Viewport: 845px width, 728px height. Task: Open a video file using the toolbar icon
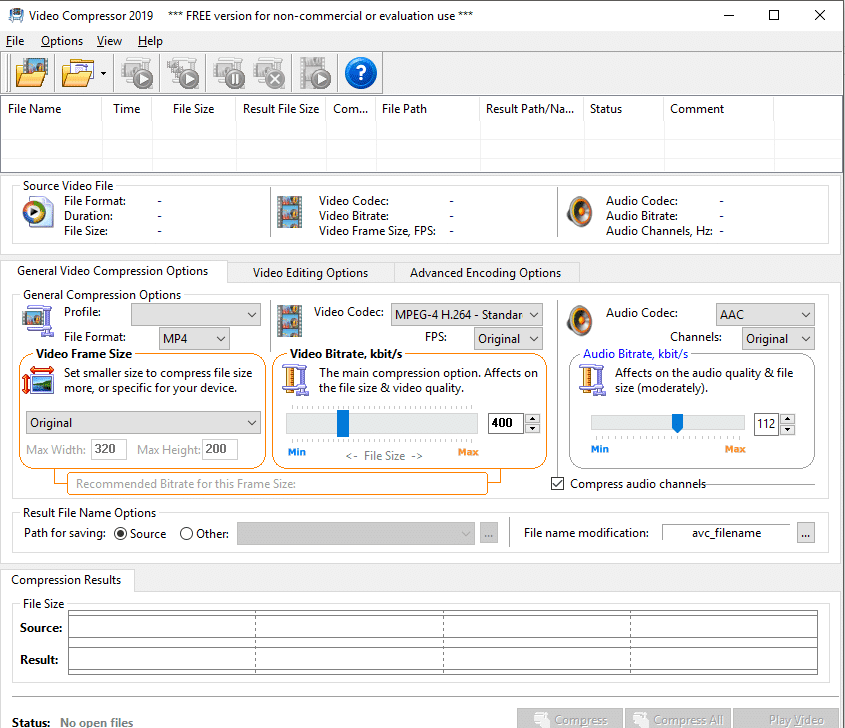(x=31, y=72)
